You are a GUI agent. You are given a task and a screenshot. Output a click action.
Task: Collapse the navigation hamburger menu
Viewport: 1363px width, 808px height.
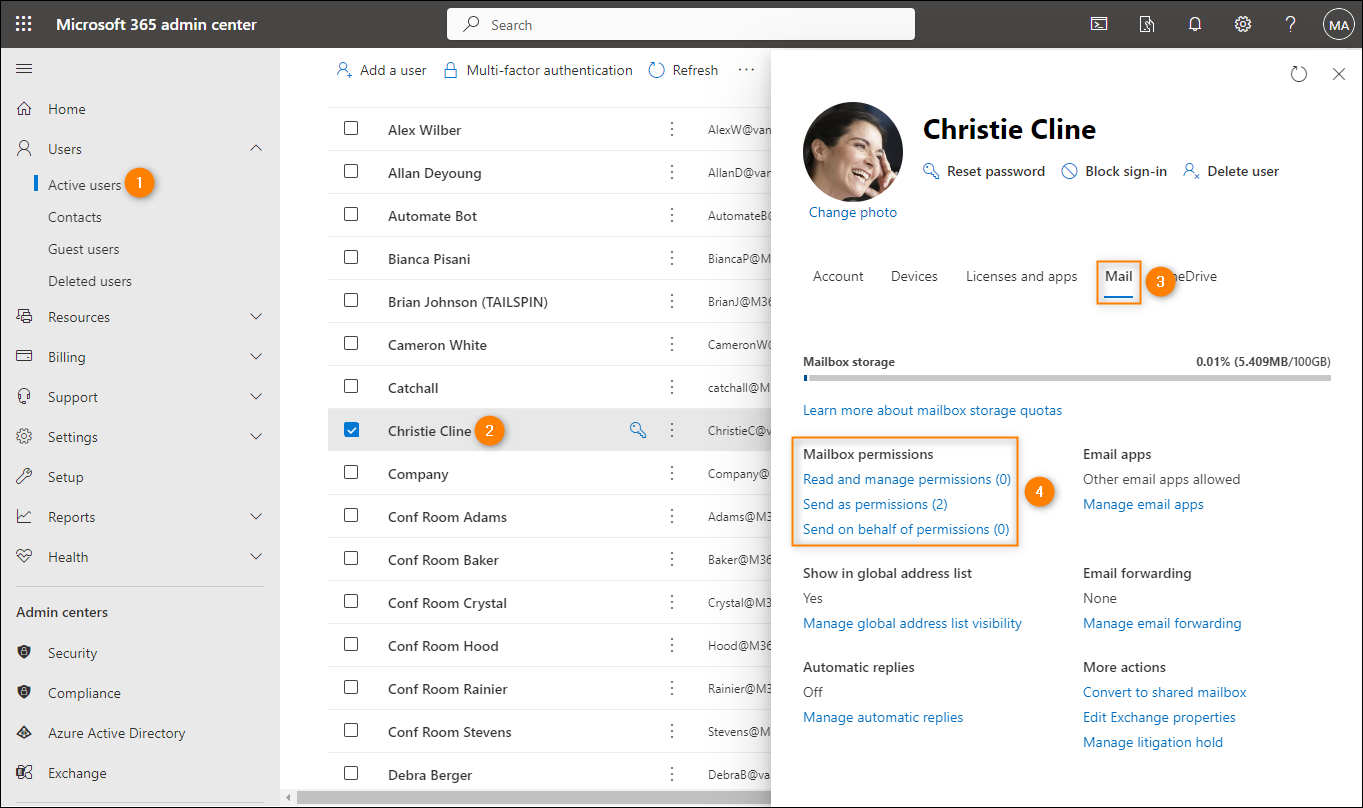click(x=24, y=68)
